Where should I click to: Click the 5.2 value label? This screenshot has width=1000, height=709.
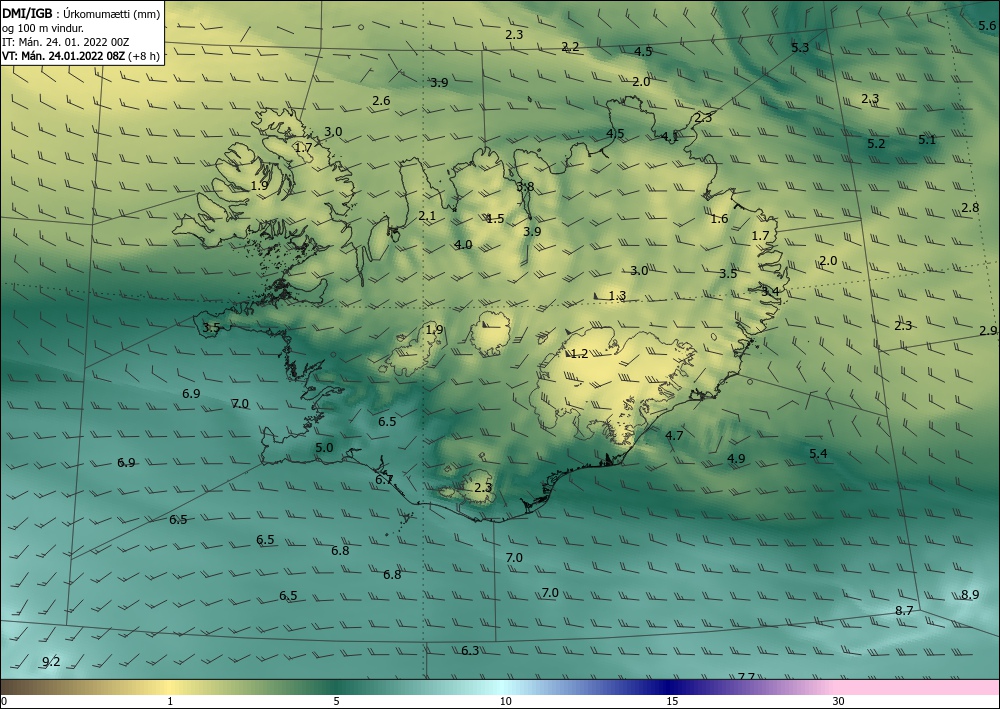[x=876, y=144]
